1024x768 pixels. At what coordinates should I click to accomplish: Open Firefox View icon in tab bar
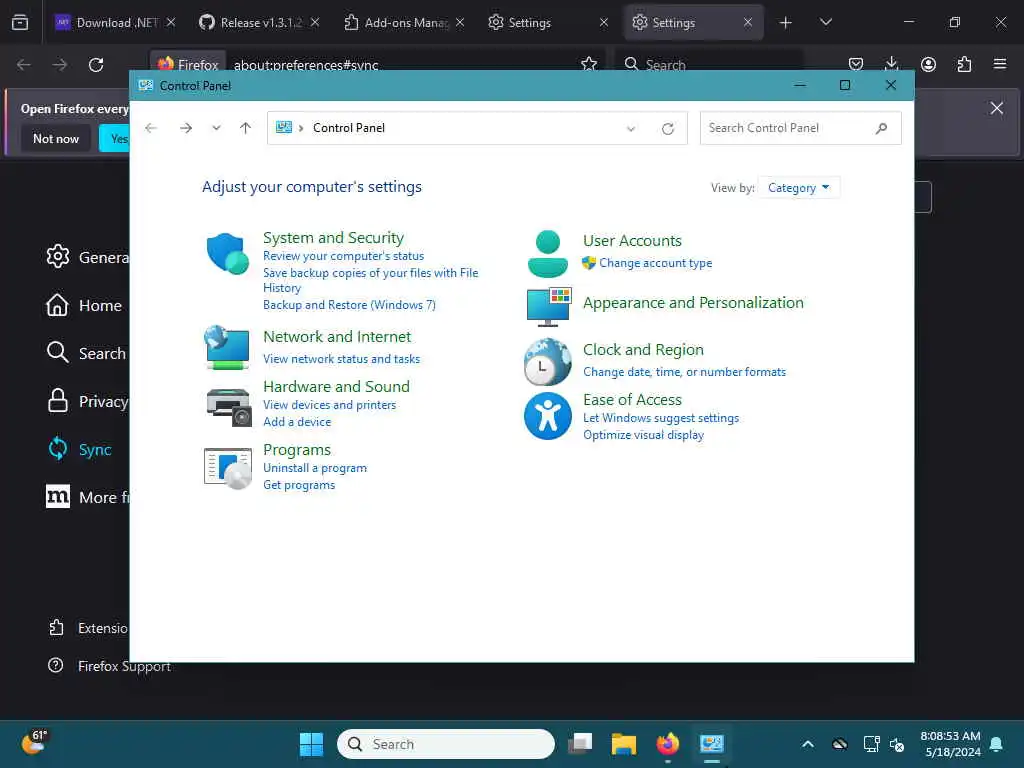pyautogui.click(x=20, y=23)
